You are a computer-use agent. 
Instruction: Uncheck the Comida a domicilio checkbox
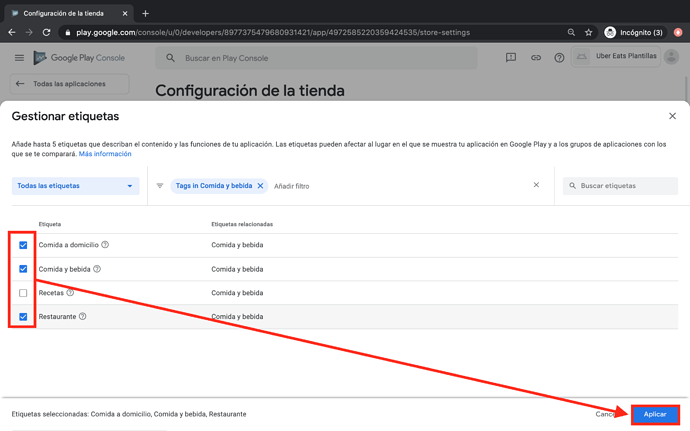(23, 245)
